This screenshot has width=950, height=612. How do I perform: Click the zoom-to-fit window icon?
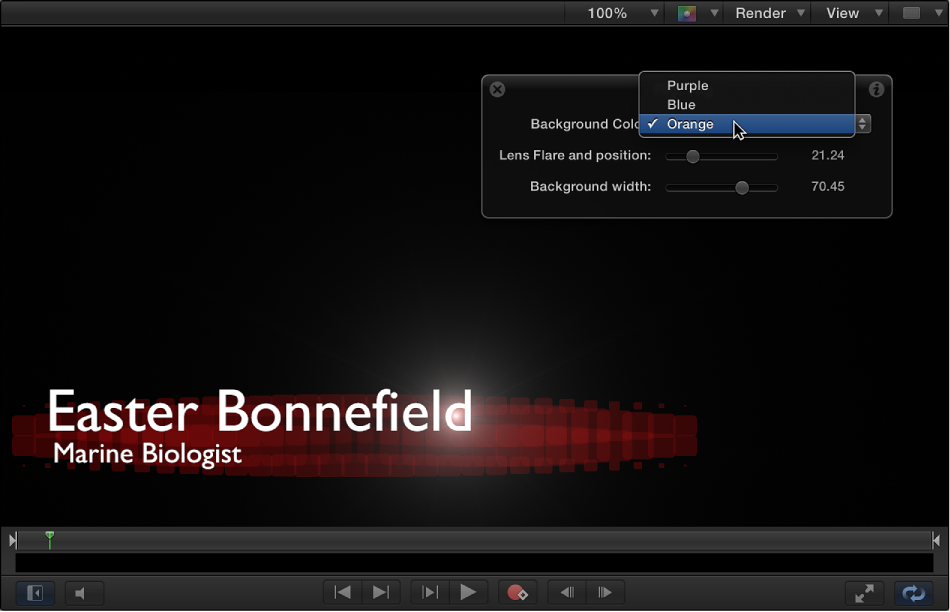[x=864, y=592]
